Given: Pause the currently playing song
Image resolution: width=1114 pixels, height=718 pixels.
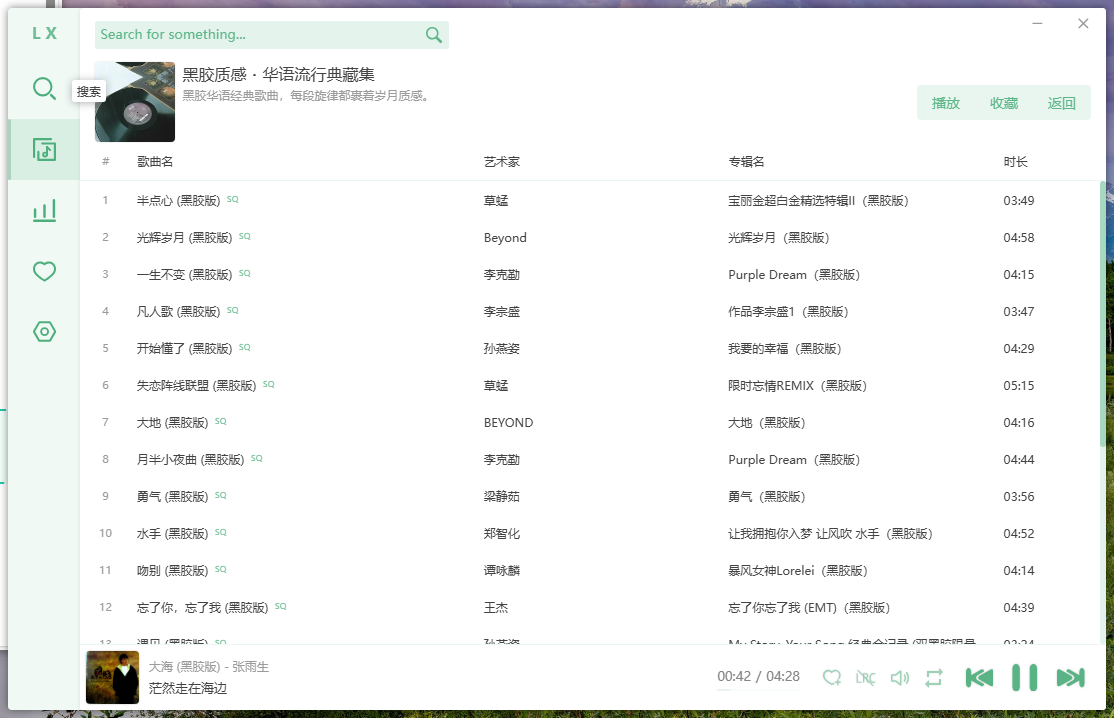Looking at the screenshot, I should 1023,677.
